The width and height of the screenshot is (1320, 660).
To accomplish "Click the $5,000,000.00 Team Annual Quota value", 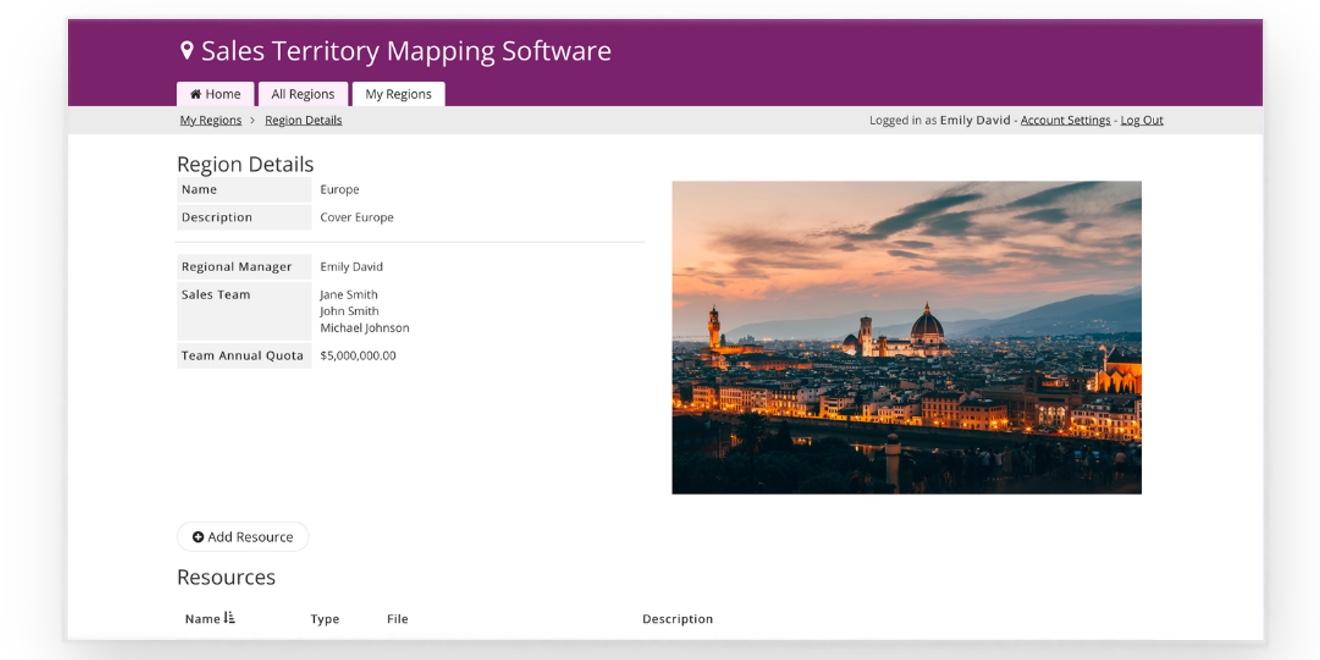I will [x=358, y=355].
